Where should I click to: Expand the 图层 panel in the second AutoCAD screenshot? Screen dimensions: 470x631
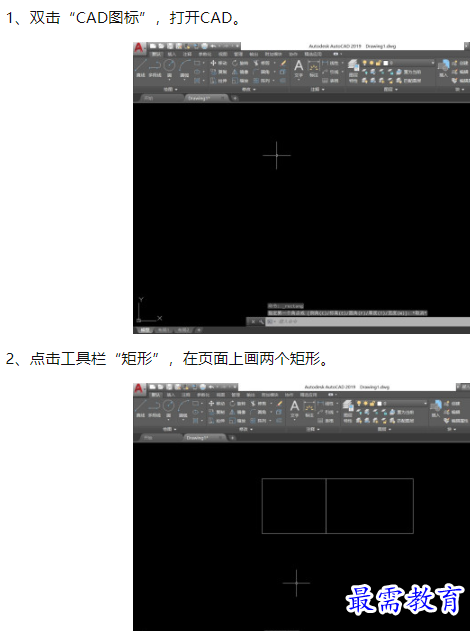point(383,429)
